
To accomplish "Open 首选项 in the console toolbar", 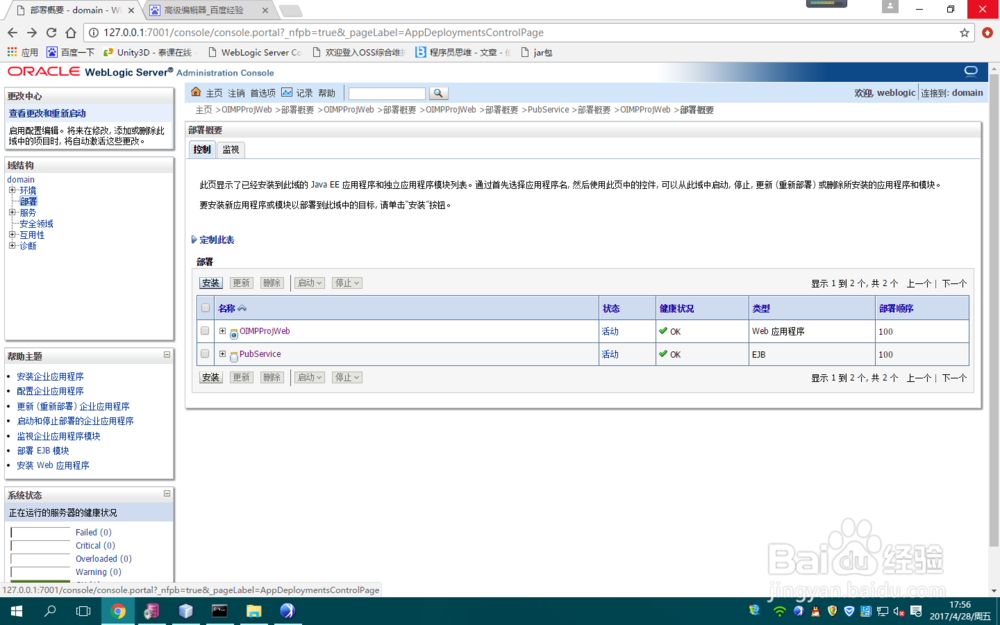I will (263, 93).
